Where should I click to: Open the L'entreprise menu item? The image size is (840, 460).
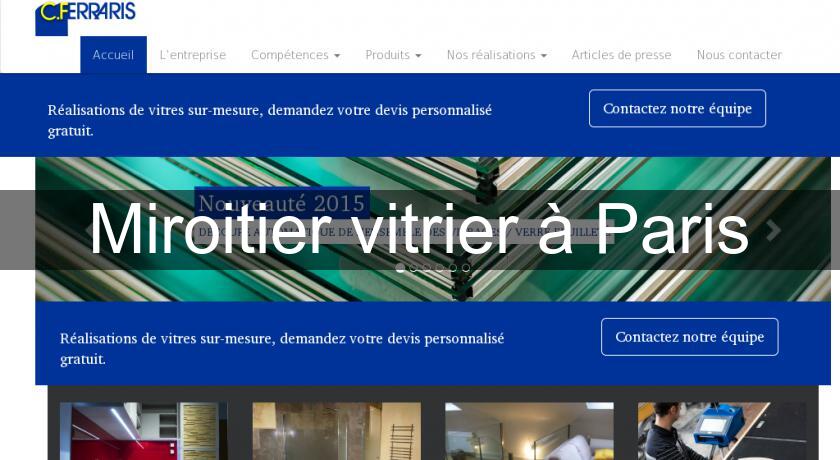pyautogui.click(x=193, y=55)
